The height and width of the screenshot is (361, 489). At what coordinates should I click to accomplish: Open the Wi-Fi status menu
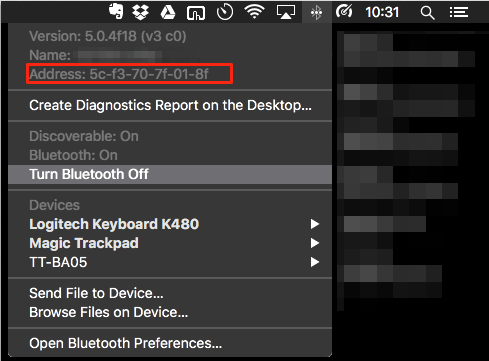coord(254,12)
